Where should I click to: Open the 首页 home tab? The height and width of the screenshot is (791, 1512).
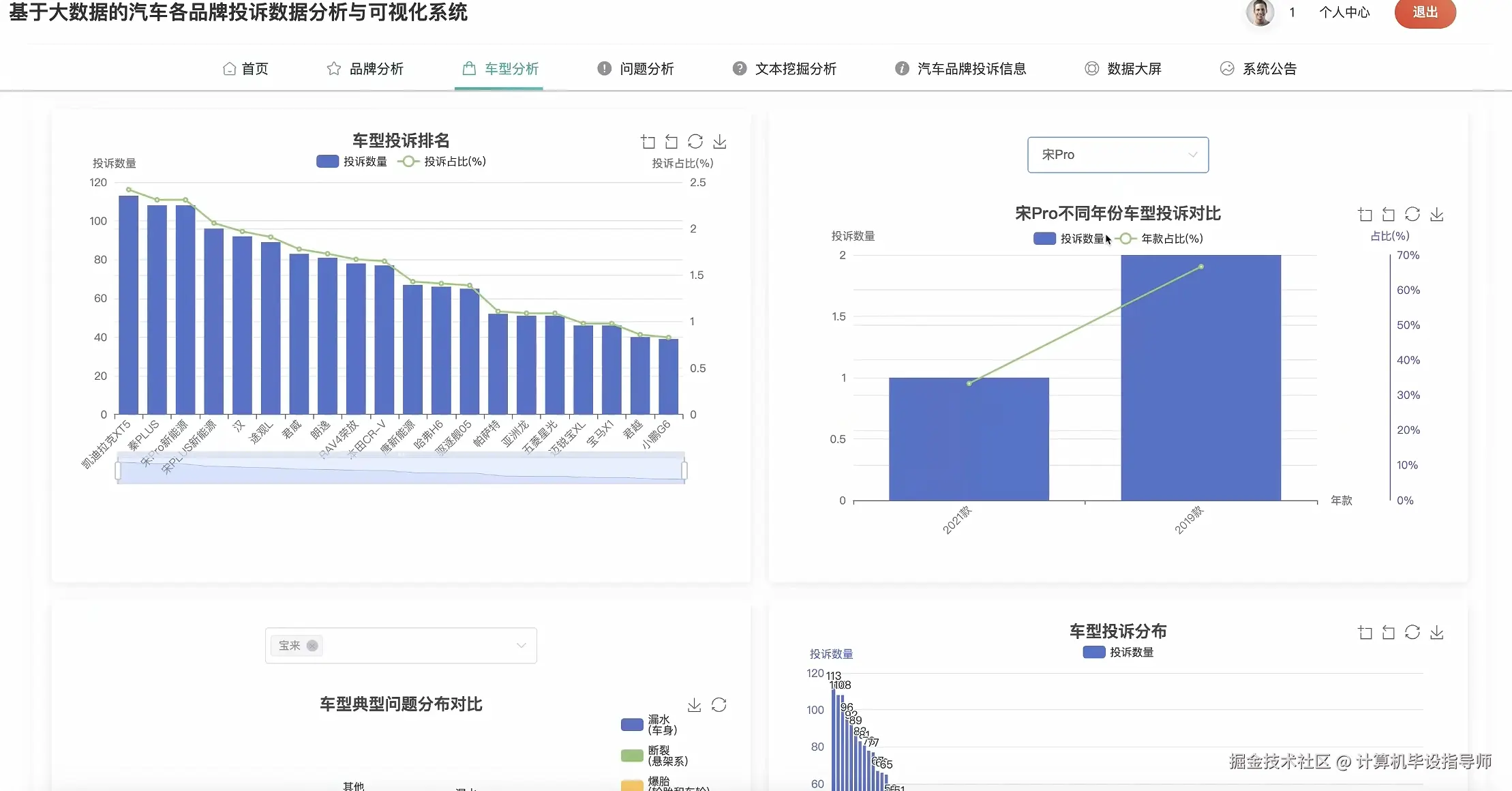pos(246,69)
